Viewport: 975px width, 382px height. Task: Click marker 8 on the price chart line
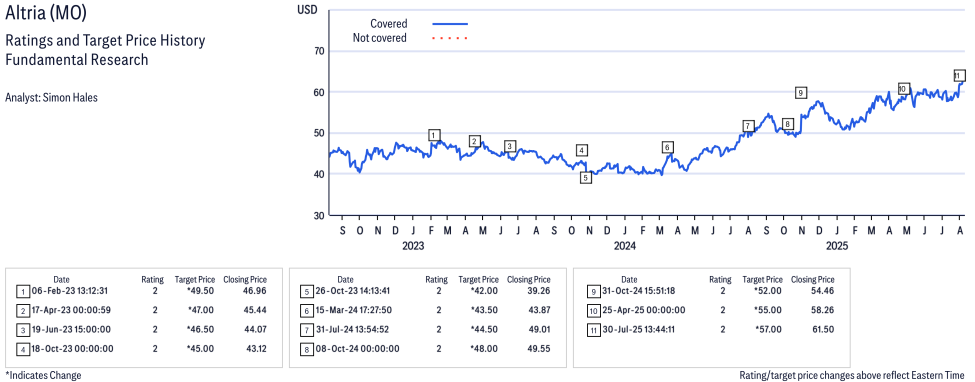click(x=788, y=124)
